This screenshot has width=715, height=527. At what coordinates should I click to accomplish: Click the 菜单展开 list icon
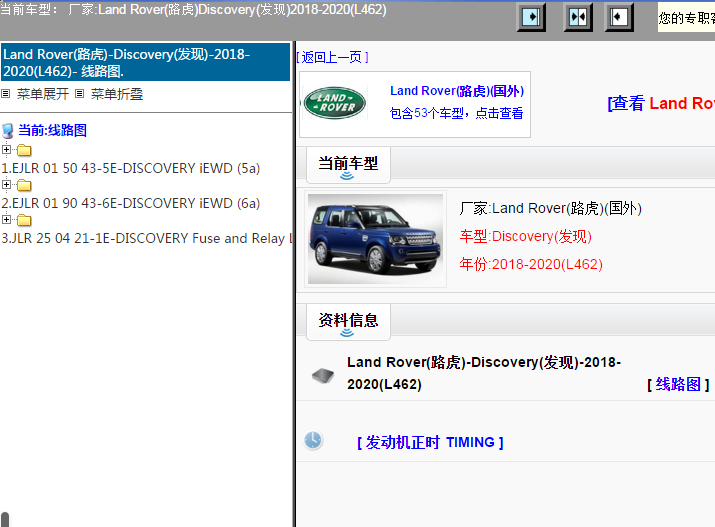click(5, 94)
